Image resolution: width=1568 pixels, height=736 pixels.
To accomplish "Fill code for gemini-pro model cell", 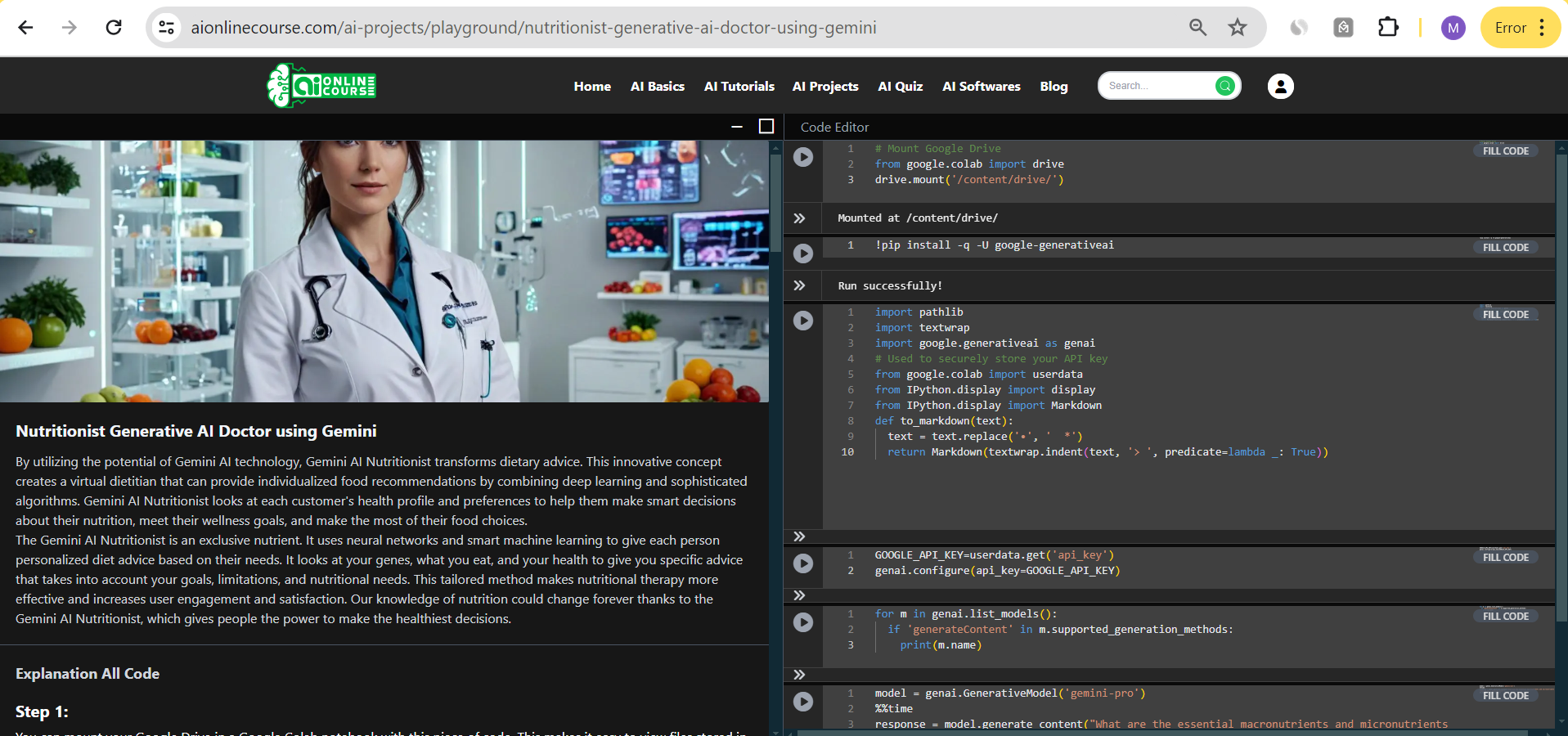I will [1506, 696].
